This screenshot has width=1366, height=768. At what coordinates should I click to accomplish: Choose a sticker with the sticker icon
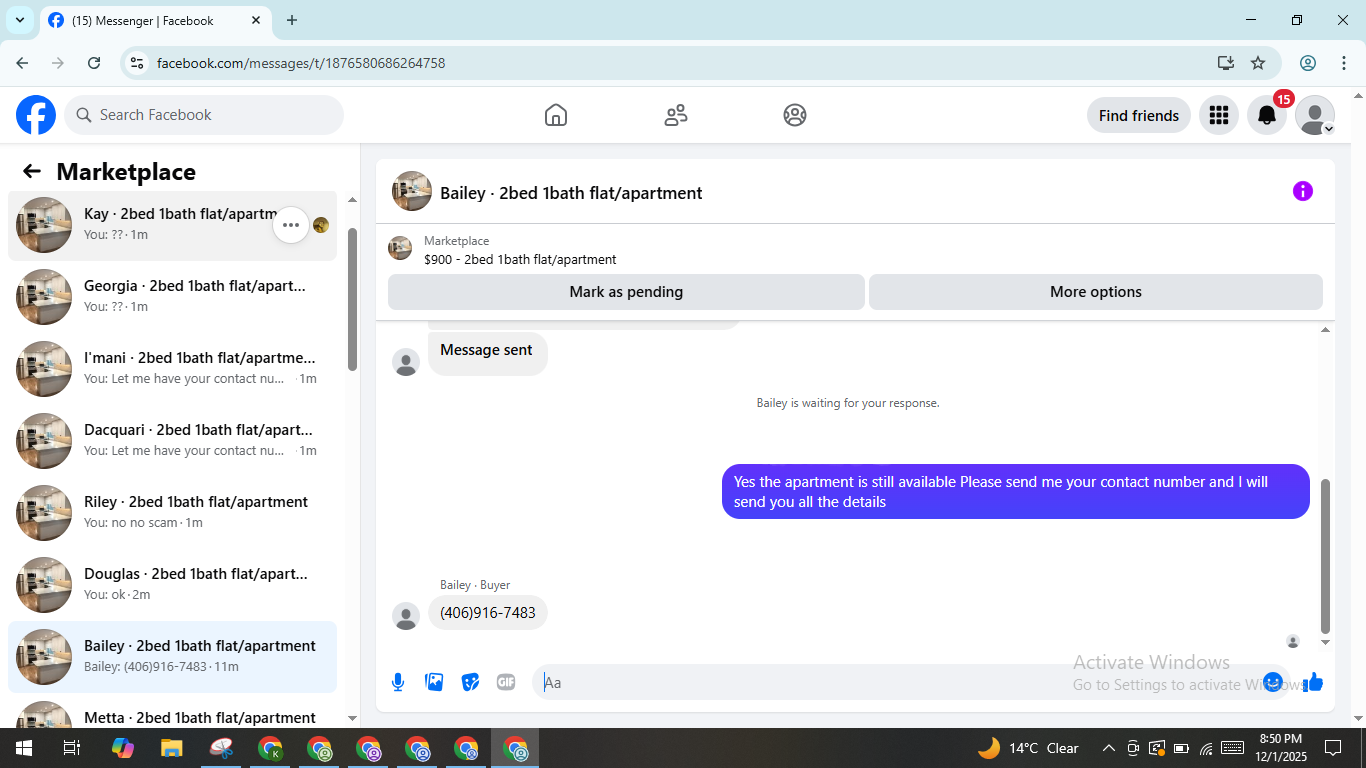(470, 682)
